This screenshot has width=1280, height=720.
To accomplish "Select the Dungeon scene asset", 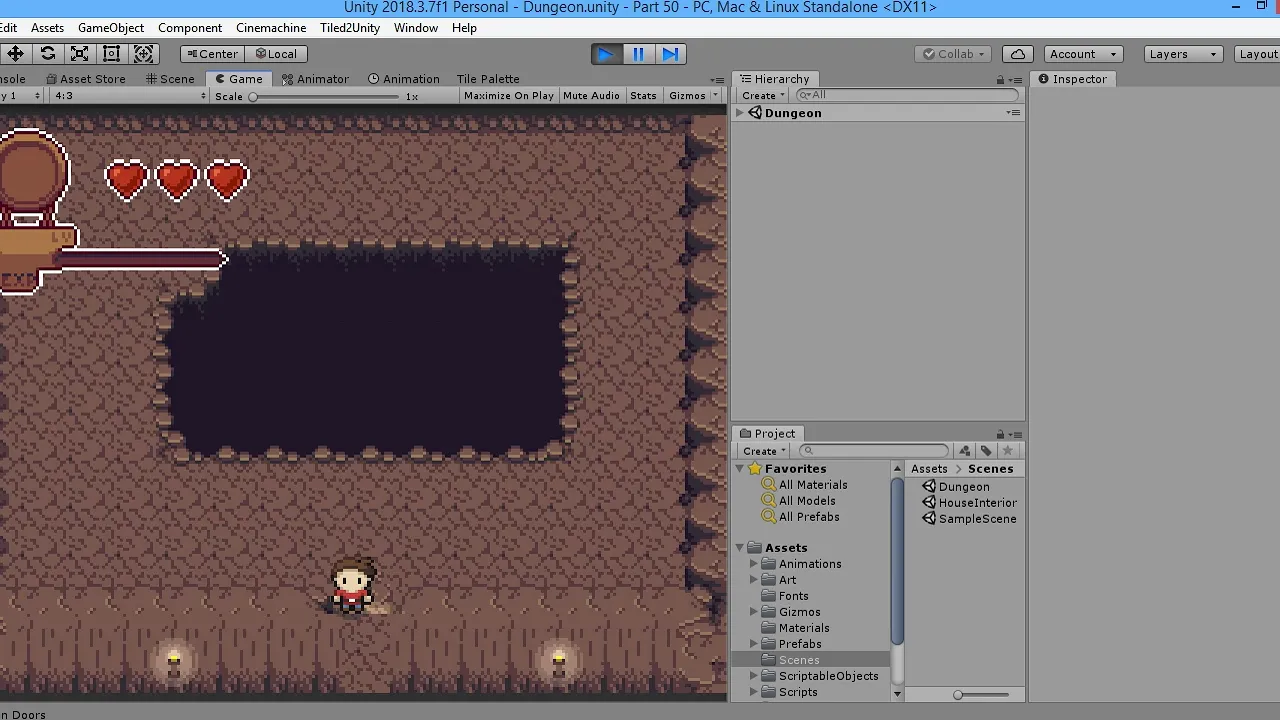I will [956, 487].
